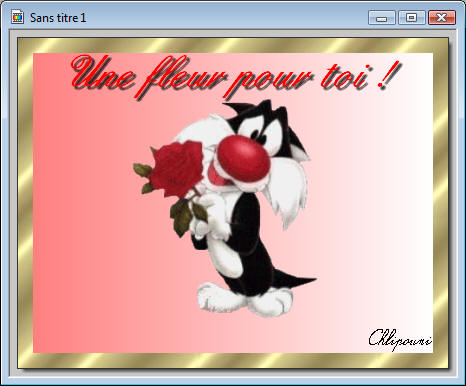Click the top edge of the gold frame
466x386 pixels.
tap(233, 45)
